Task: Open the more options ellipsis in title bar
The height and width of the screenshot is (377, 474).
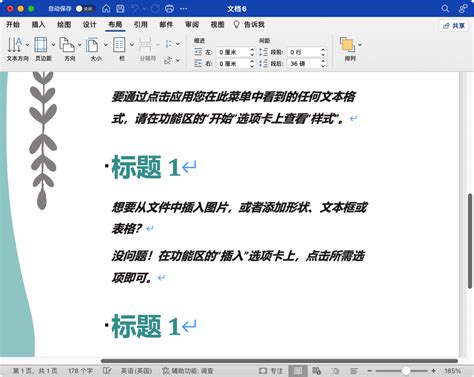Action: click(x=183, y=9)
